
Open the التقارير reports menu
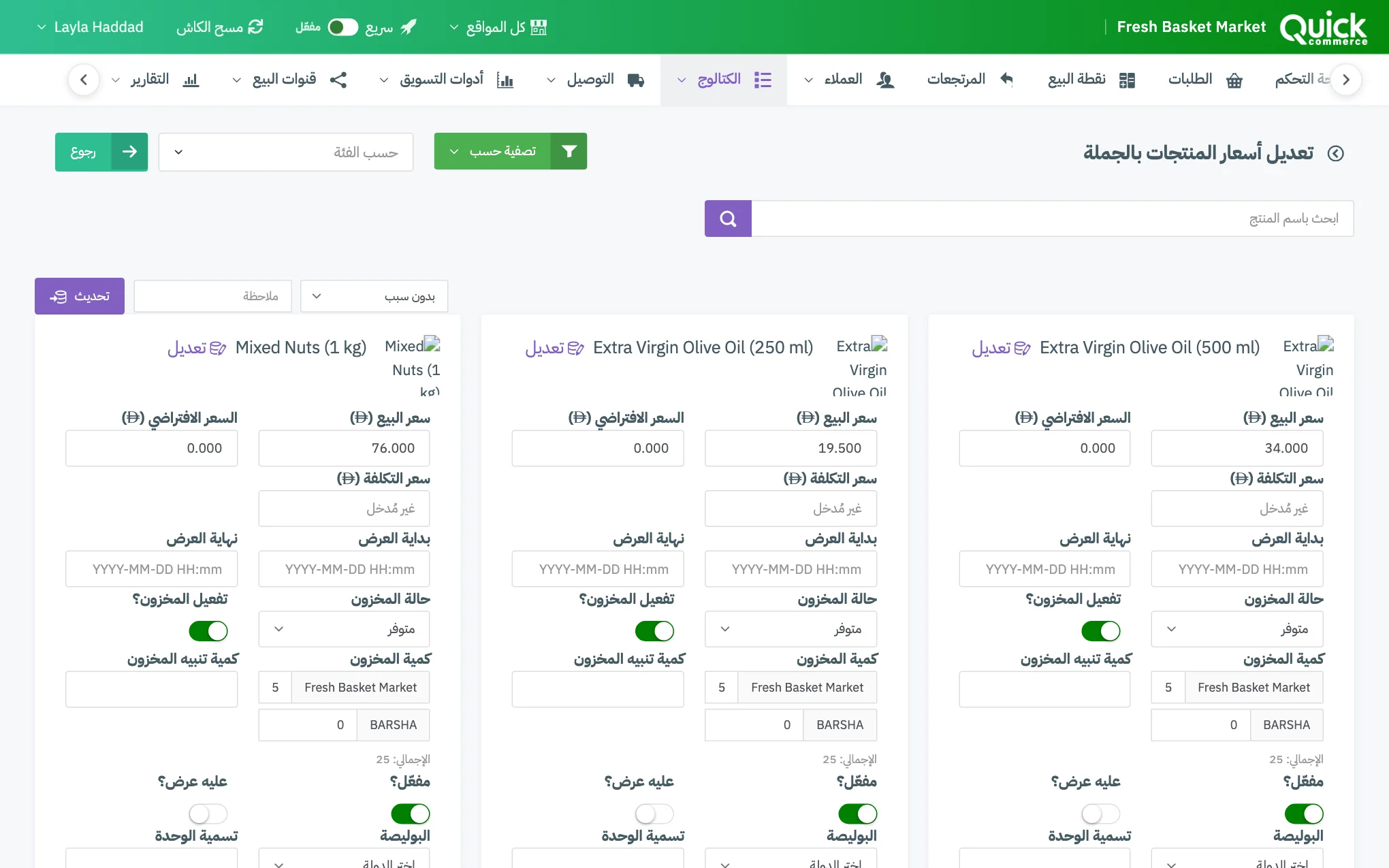pyautogui.click(x=156, y=80)
